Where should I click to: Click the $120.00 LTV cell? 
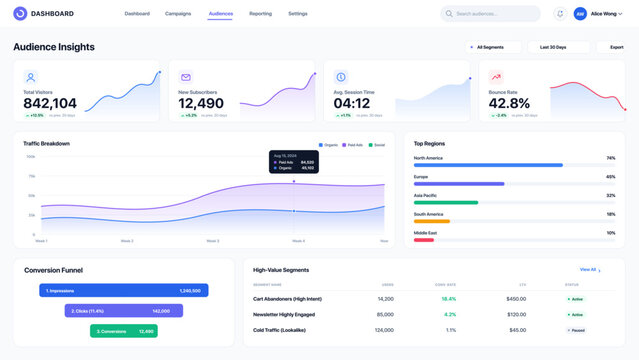click(516, 315)
